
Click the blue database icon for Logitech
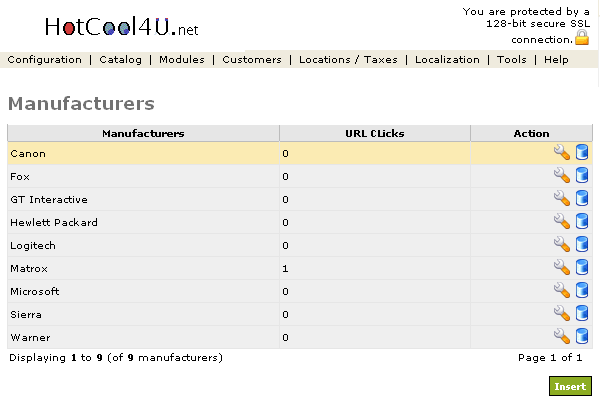[x=582, y=245]
